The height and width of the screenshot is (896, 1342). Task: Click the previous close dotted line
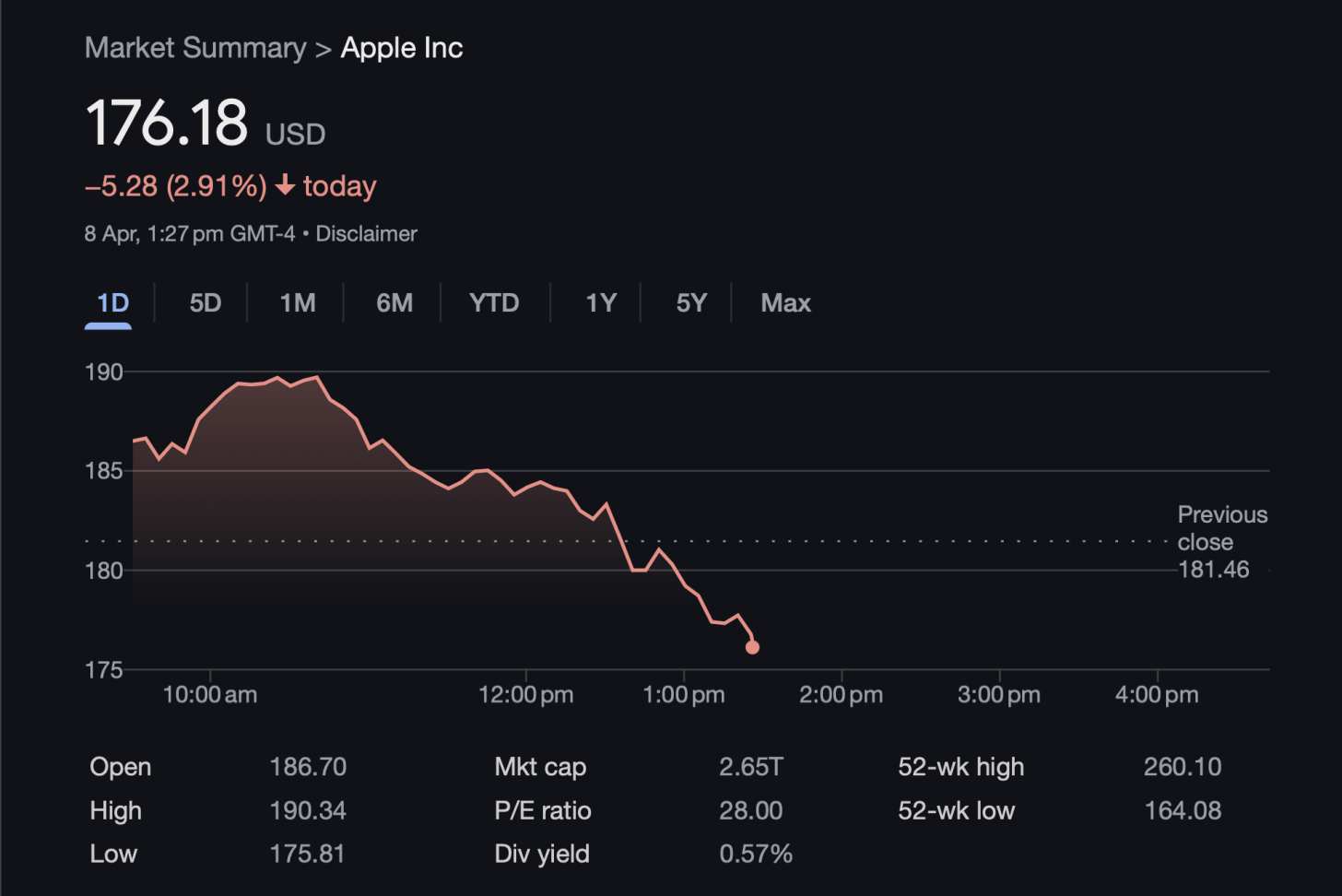click(x=553, y=541)
